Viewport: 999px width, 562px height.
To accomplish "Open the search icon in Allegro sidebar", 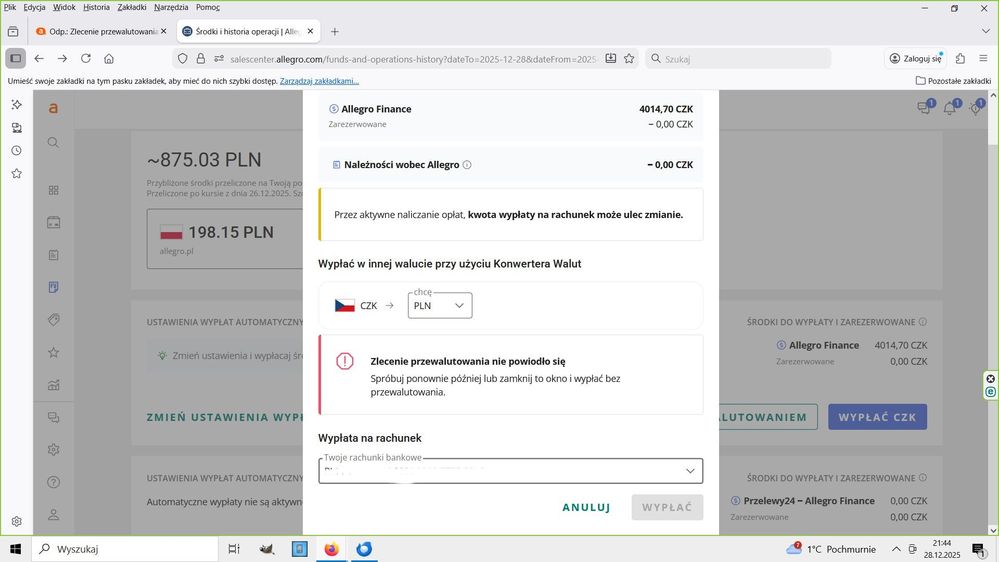I will pyautogui.click(x=53, y=143).
